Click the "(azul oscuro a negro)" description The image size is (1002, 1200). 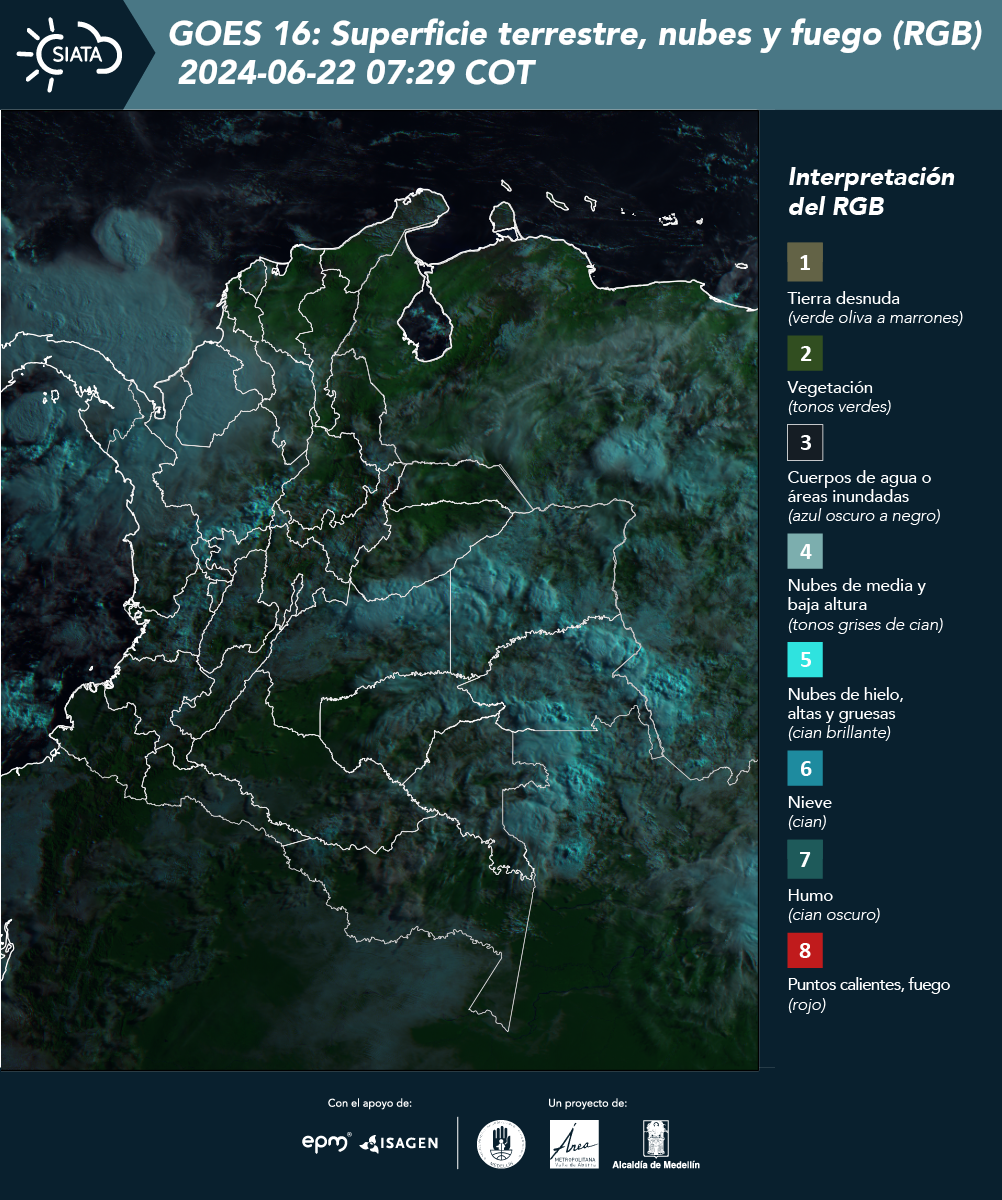pos(864,516)
